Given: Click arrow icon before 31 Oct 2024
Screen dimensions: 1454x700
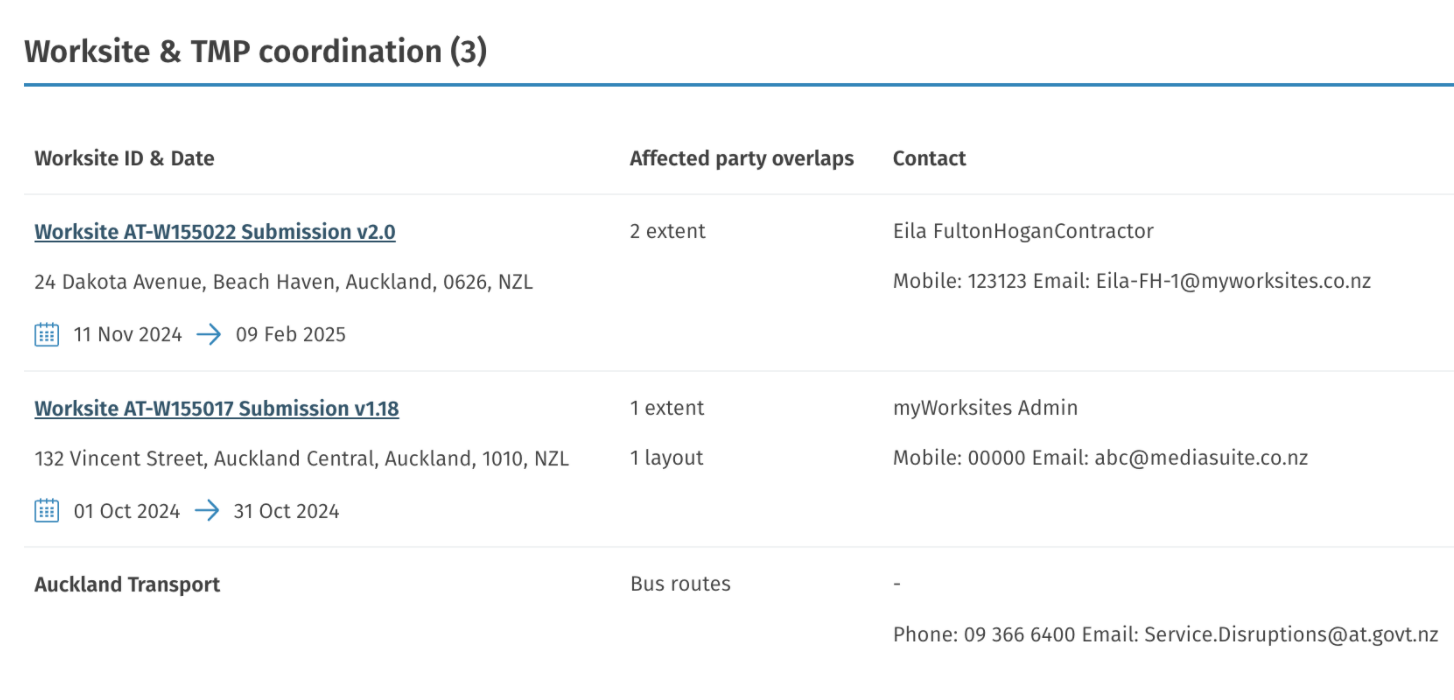Looking at the screenshot, I should [207, 511].
